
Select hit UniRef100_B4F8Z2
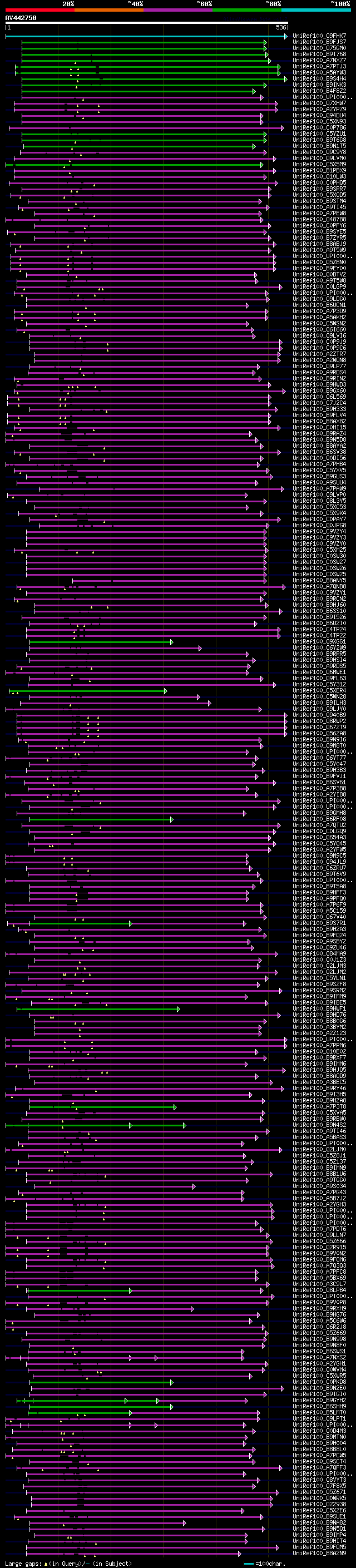point(319,91)
